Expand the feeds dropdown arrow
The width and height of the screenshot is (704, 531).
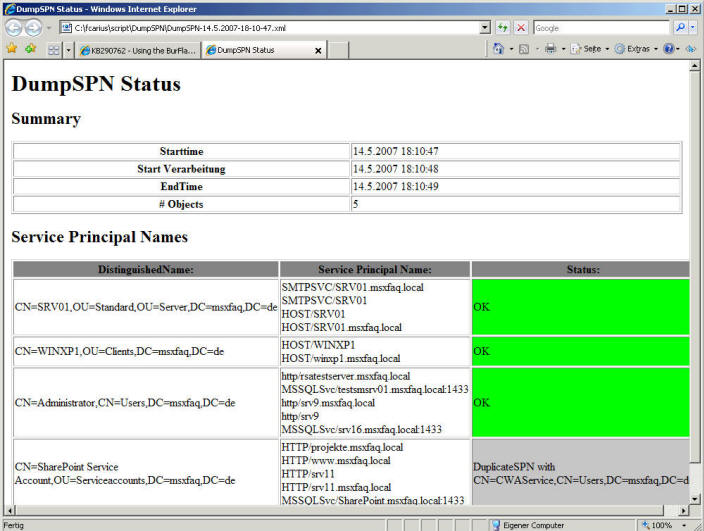tap(537, 48)
